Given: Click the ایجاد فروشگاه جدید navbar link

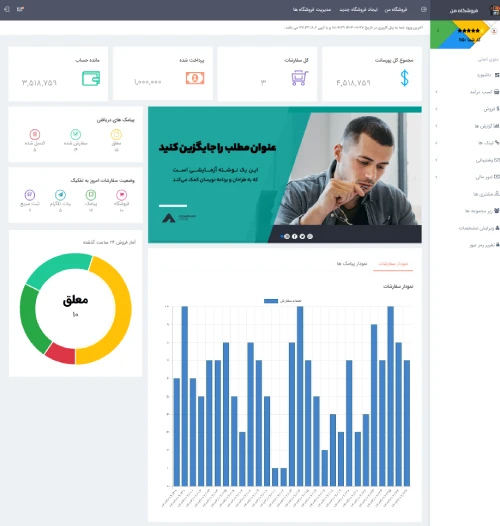Looking at the screenshot, I should 358,9.
